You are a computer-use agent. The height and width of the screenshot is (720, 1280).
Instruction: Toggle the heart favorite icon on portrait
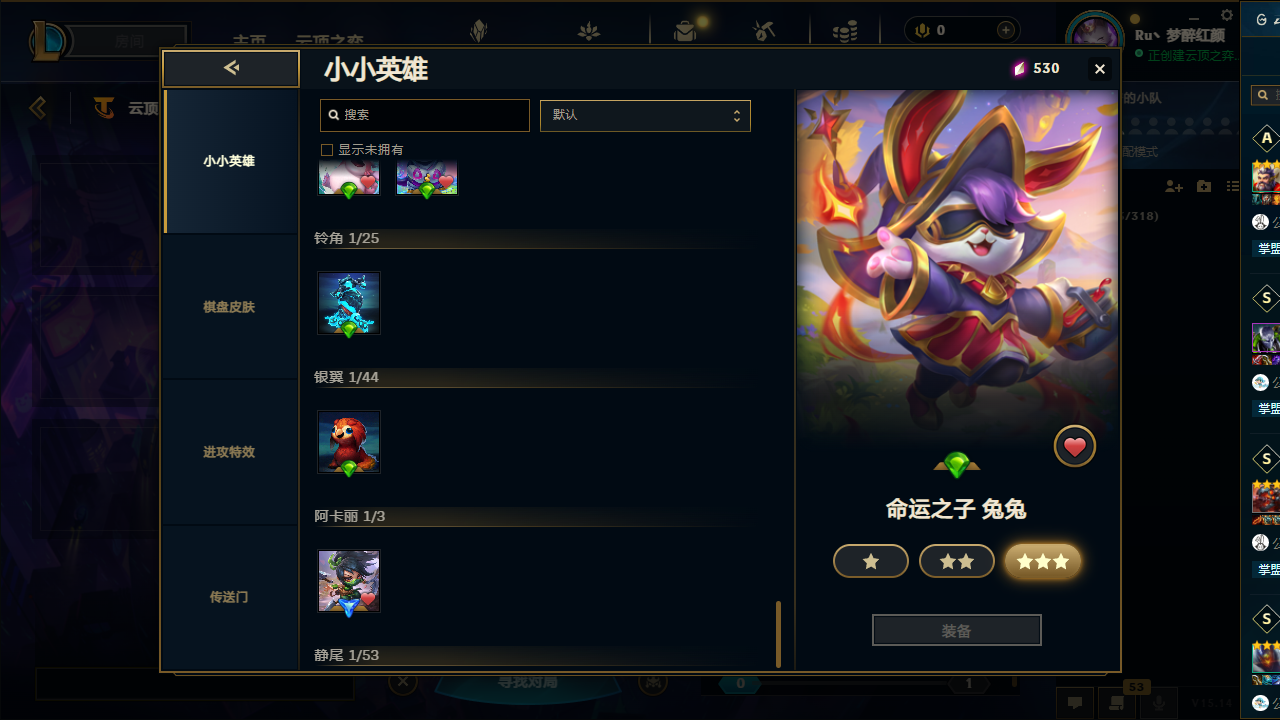(x=1075, y=447)
